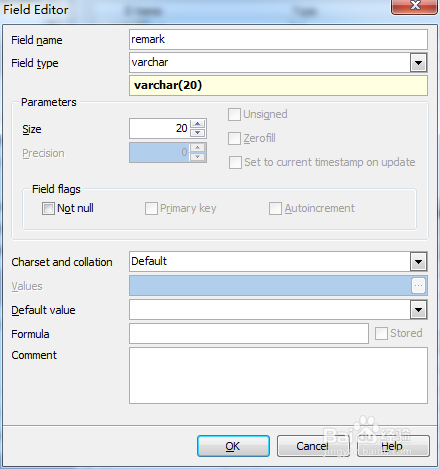Focus the Comment text area
This screenshot has width=440, height=469.
coord(278,375)
